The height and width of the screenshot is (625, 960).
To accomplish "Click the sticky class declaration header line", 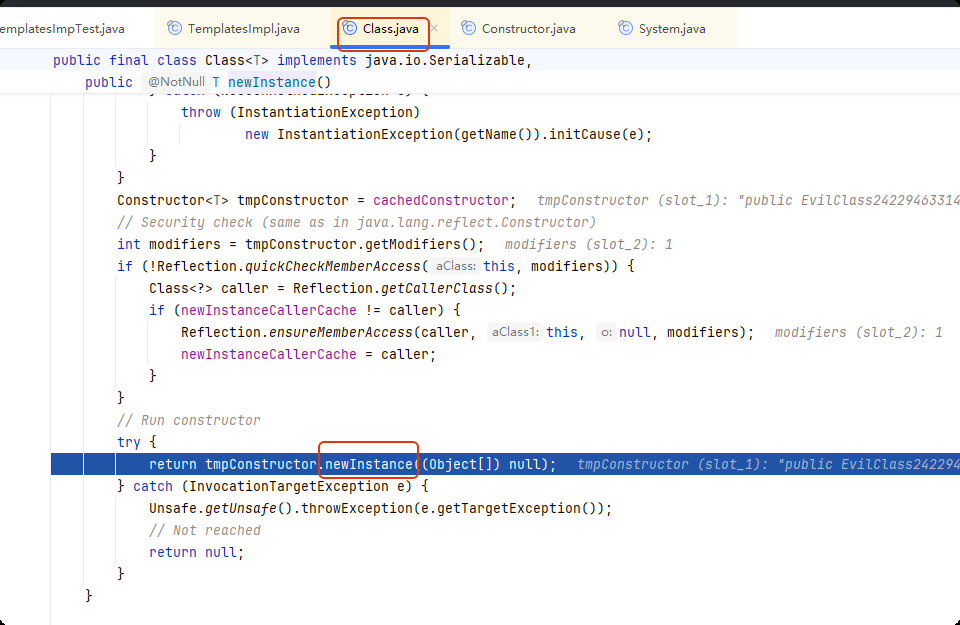I will pos(292,61).
